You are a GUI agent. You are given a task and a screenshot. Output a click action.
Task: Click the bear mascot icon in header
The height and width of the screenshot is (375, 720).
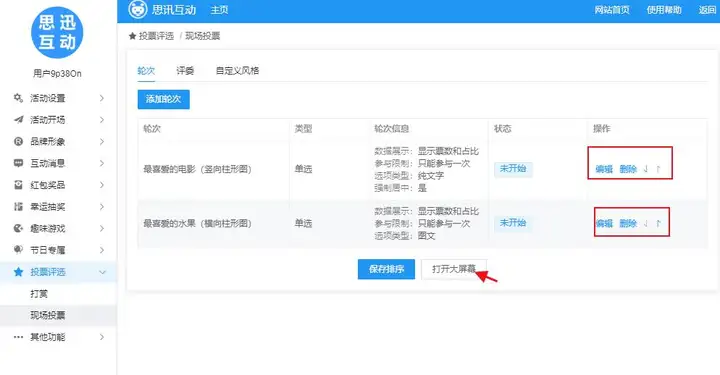[x=138, y=10]
